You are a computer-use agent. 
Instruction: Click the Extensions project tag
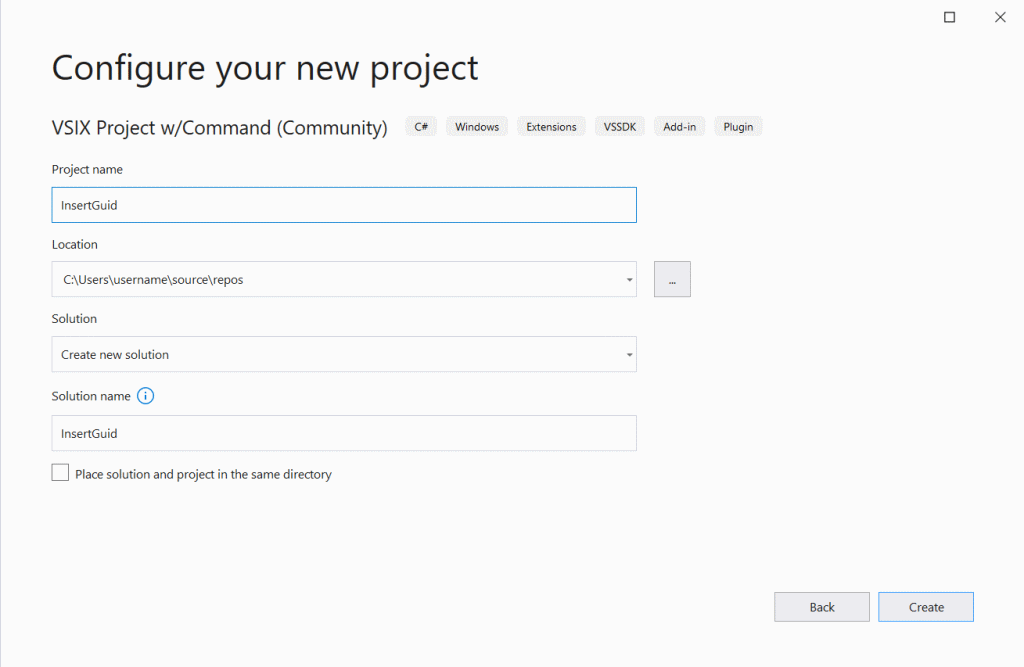550,126
